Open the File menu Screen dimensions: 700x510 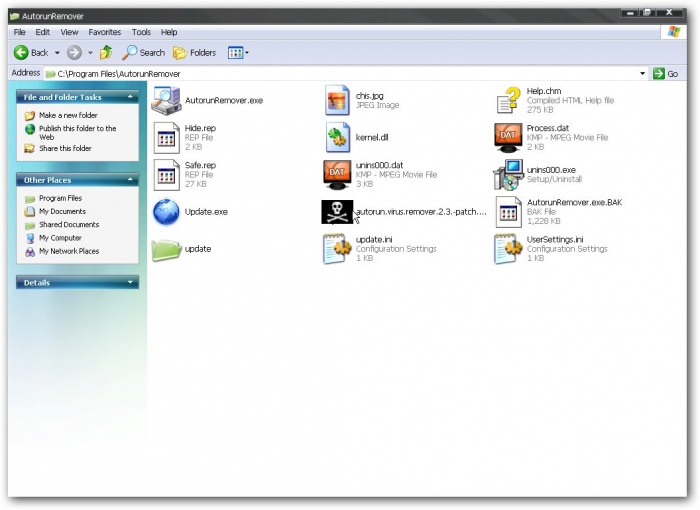pyautogui.click(x=19, y=32)
